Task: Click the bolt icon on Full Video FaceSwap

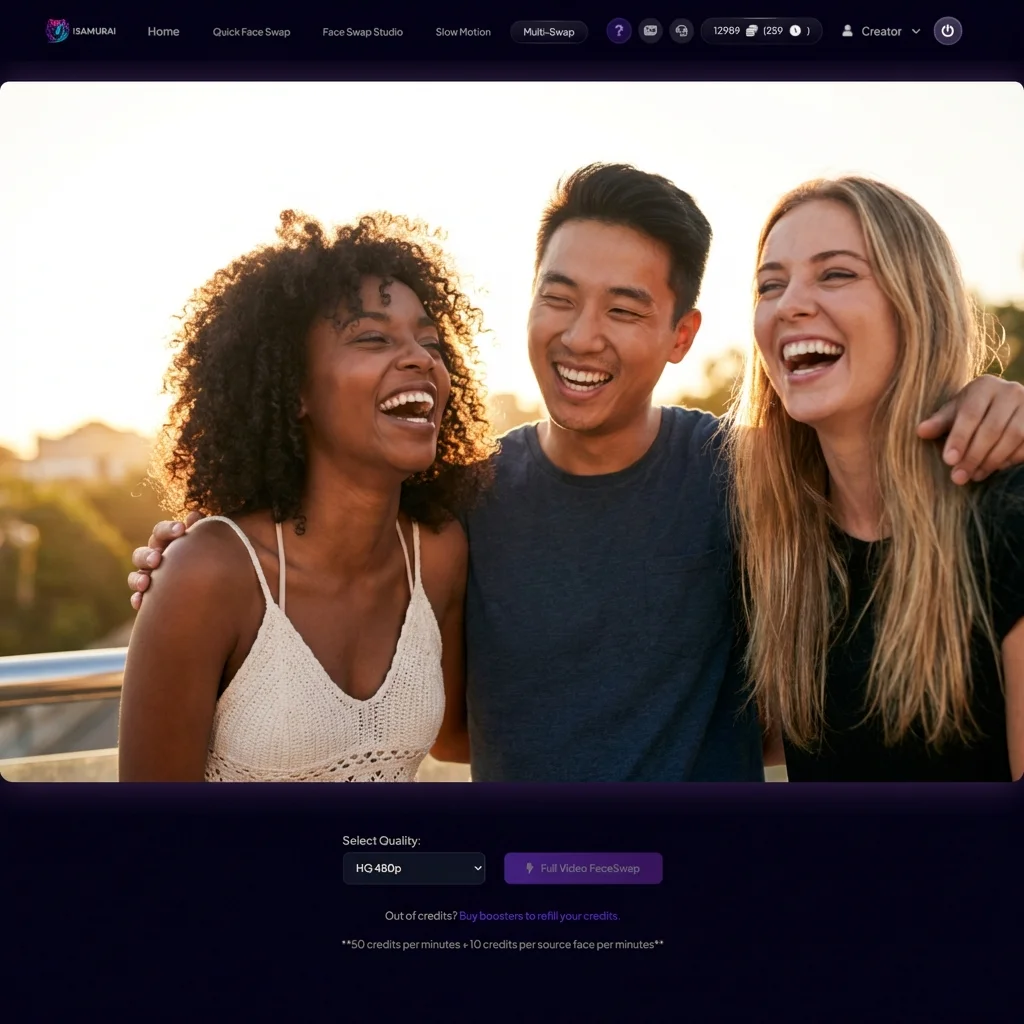Action: 530,868
